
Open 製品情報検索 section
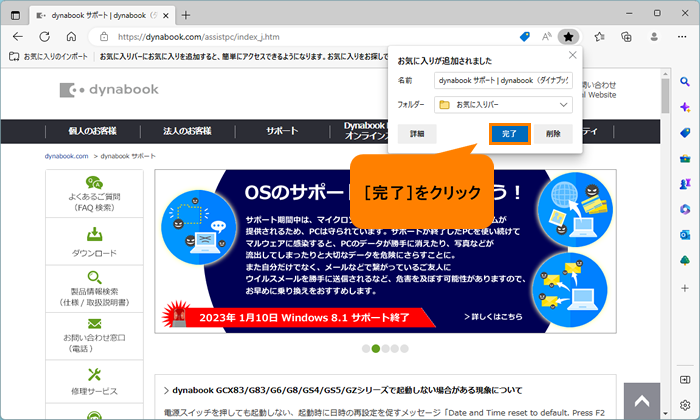(x=94, y=289)
